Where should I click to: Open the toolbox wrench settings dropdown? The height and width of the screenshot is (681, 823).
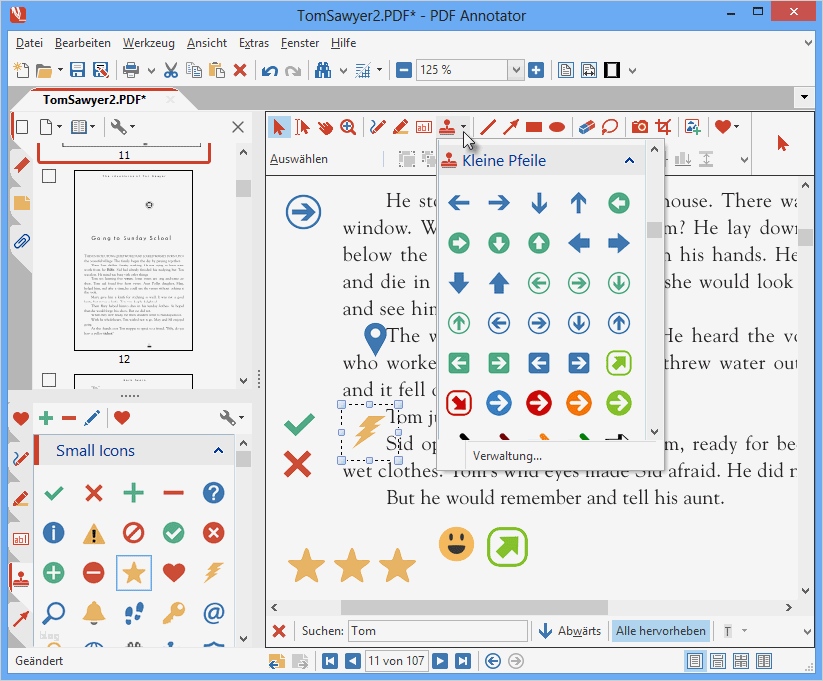[x=232, y=418]
